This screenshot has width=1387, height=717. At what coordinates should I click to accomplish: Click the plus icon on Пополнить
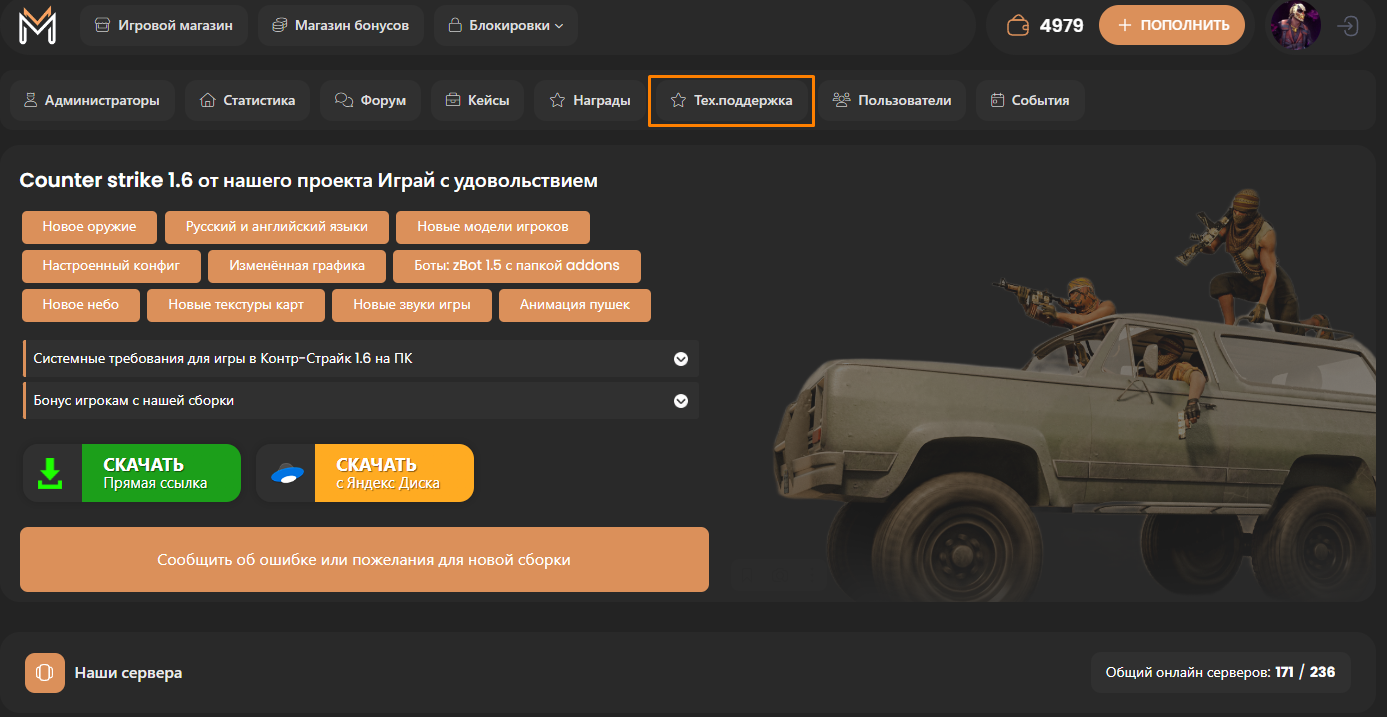tap(1124, 25)
